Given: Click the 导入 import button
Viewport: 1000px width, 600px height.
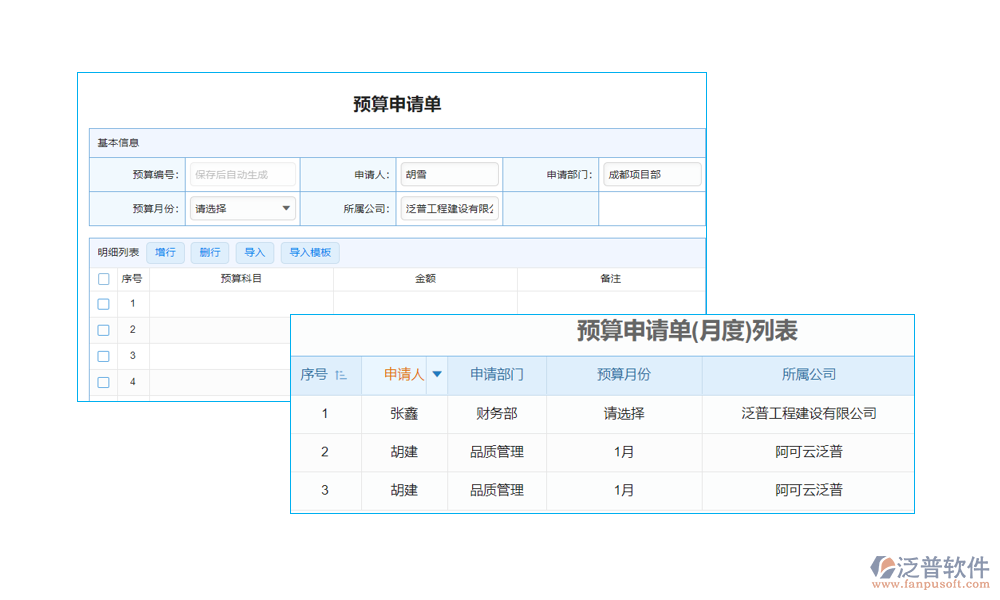Looking at the screenshot, I should point(254,252).
